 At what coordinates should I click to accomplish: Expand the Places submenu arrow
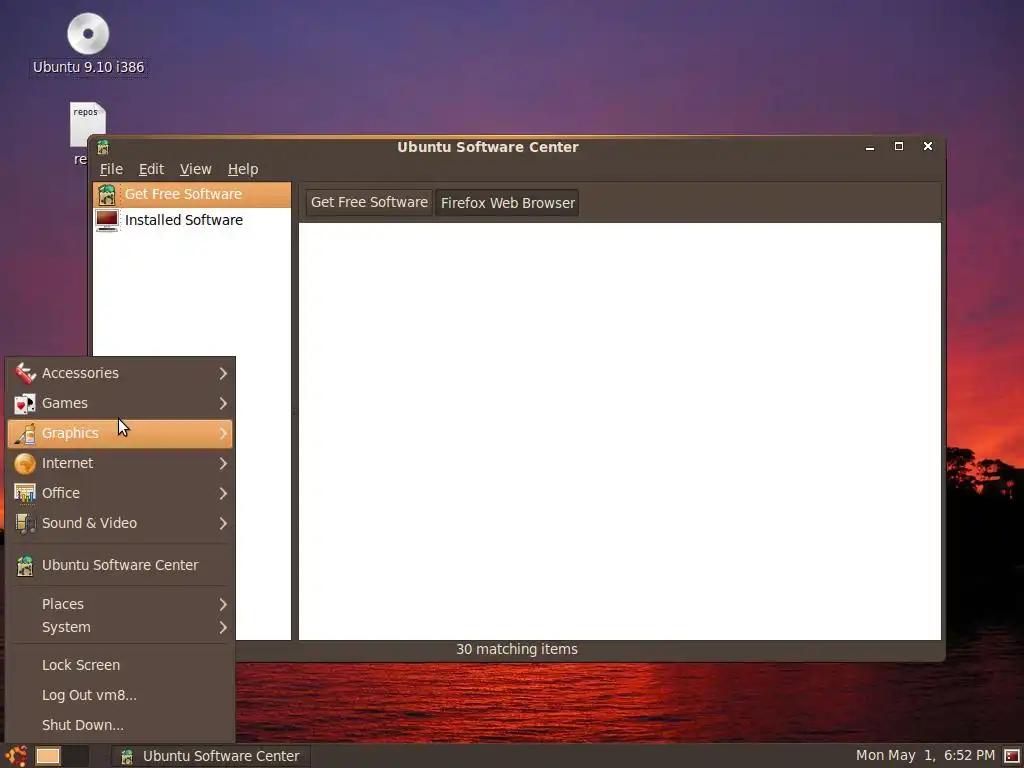coord(223,604)
